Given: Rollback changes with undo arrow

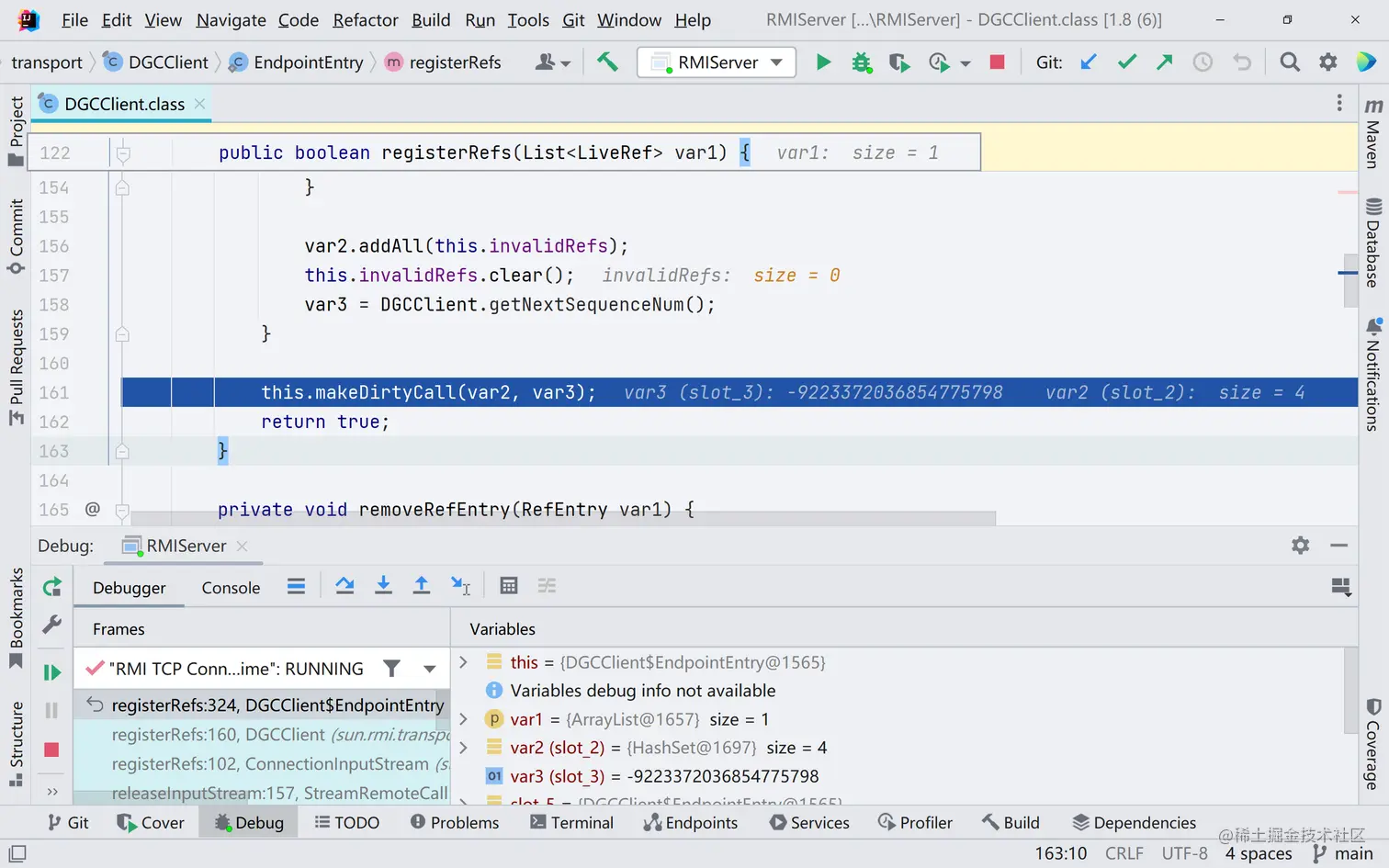Looking at the screenshot, I should coord(1241,62).
